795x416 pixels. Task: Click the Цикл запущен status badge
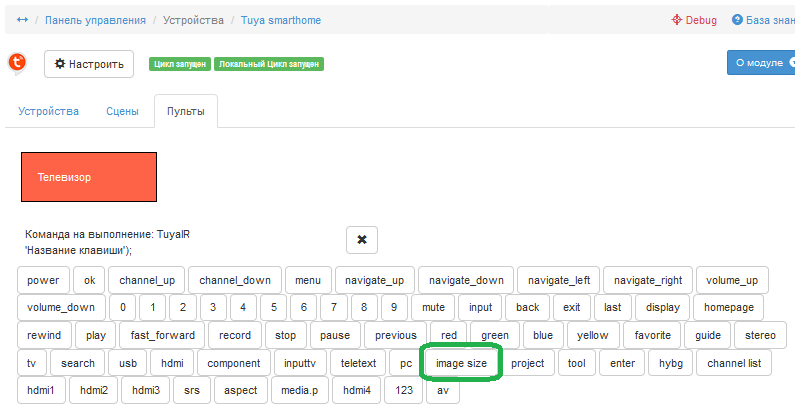180,64
